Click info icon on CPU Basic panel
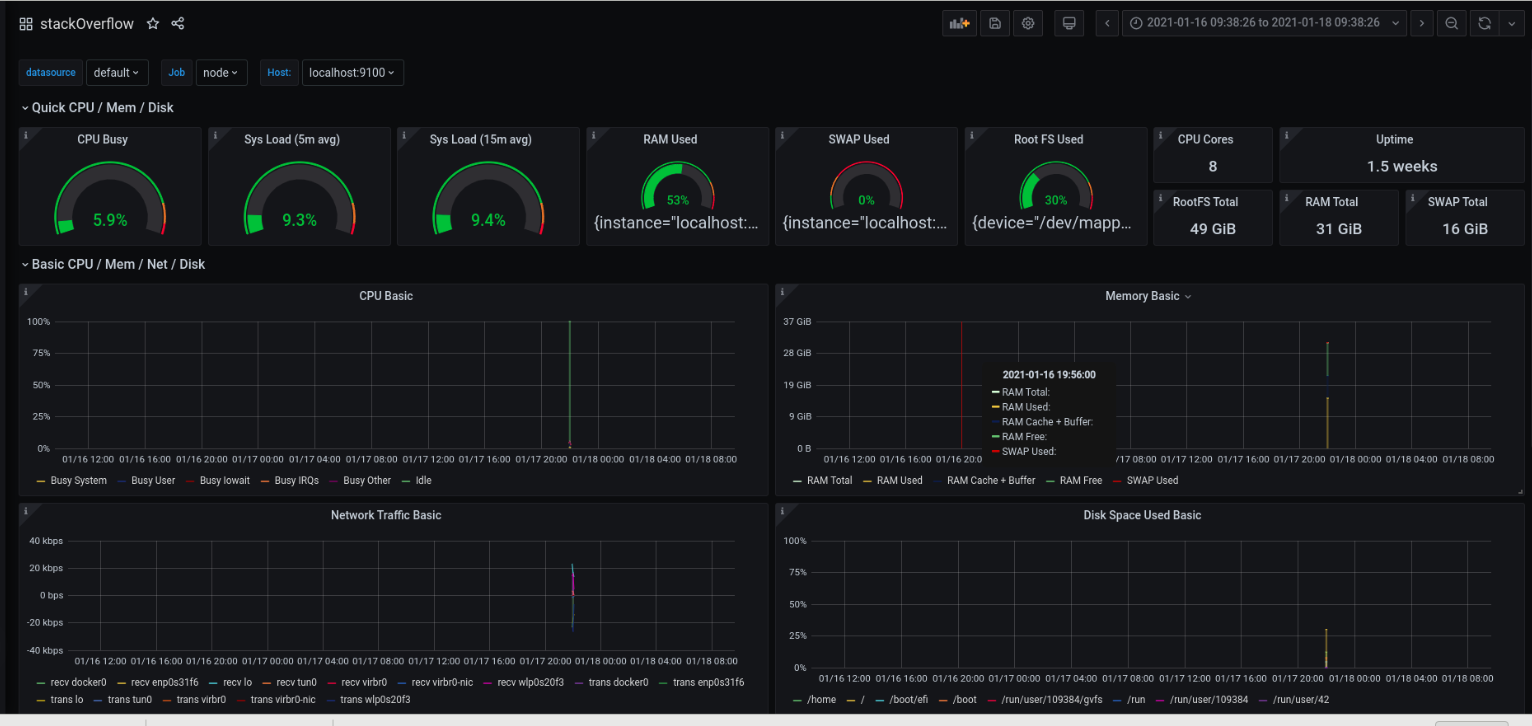Viewport: 1532px width, 726px height. click(26, 291)
